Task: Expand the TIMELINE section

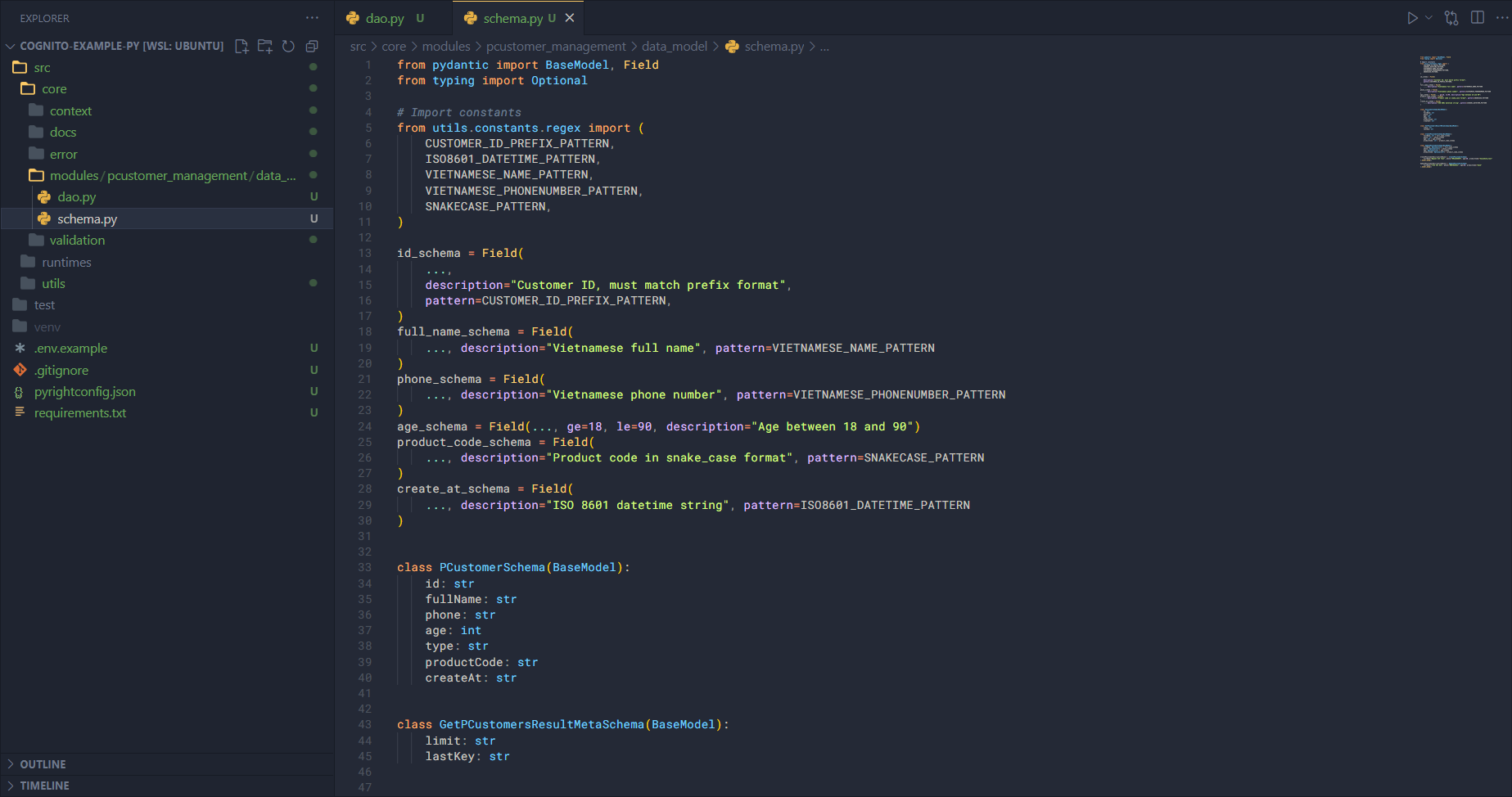Action: point(44,786)
